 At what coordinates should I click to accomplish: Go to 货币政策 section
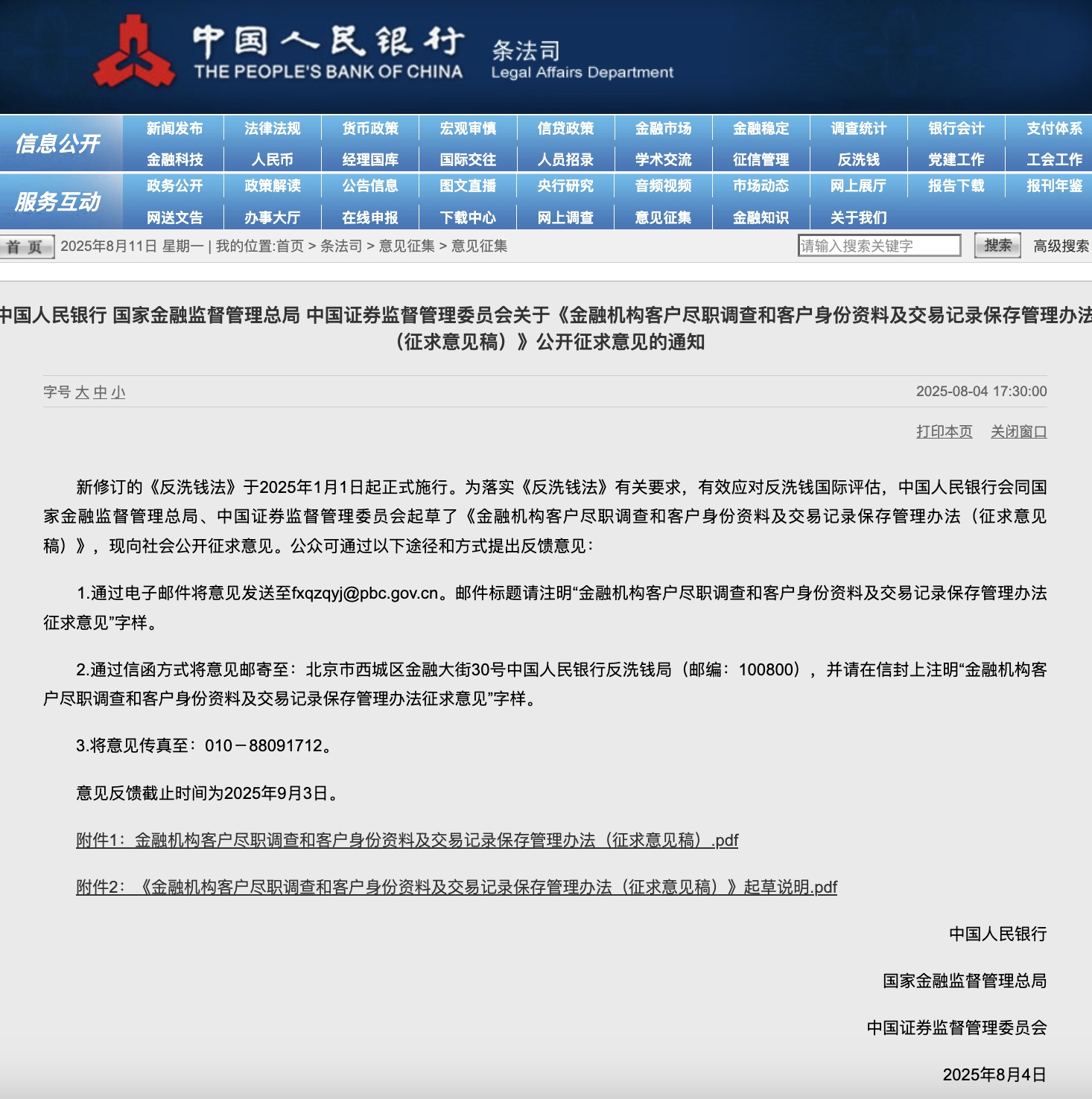click(370, 128)
